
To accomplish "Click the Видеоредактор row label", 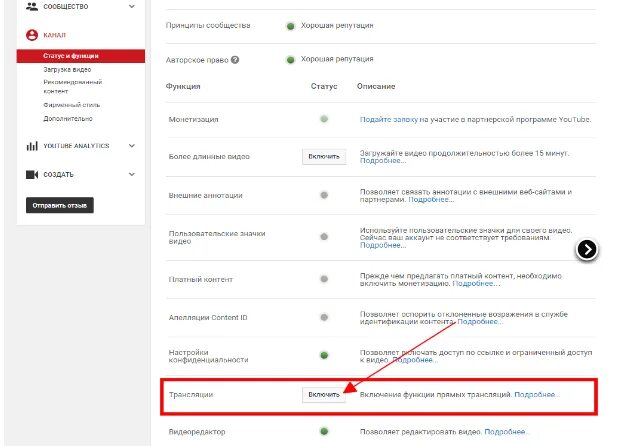I will pos(197,432).
